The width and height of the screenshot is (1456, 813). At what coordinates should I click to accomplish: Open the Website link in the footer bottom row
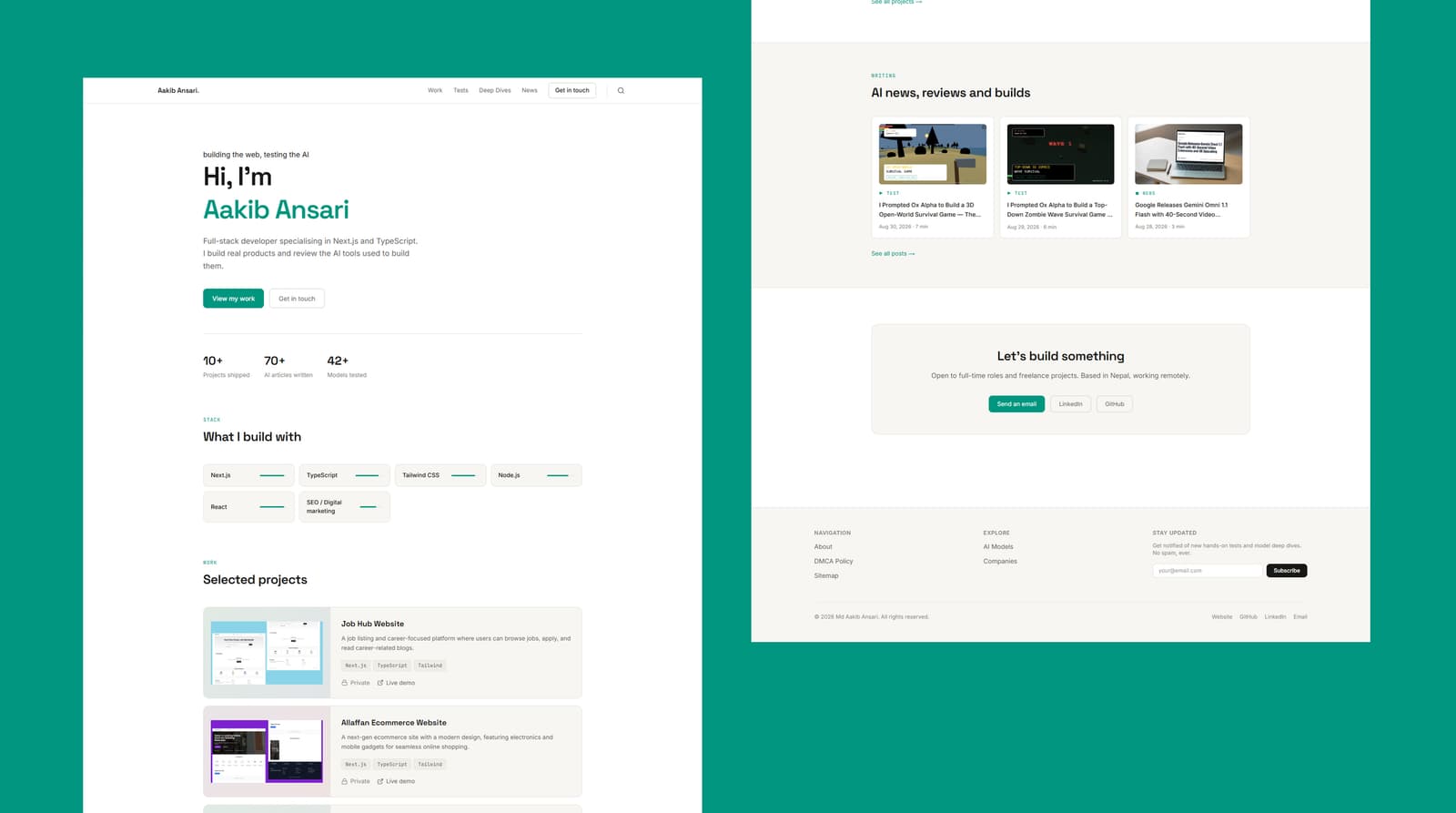tap(1222, 617)
